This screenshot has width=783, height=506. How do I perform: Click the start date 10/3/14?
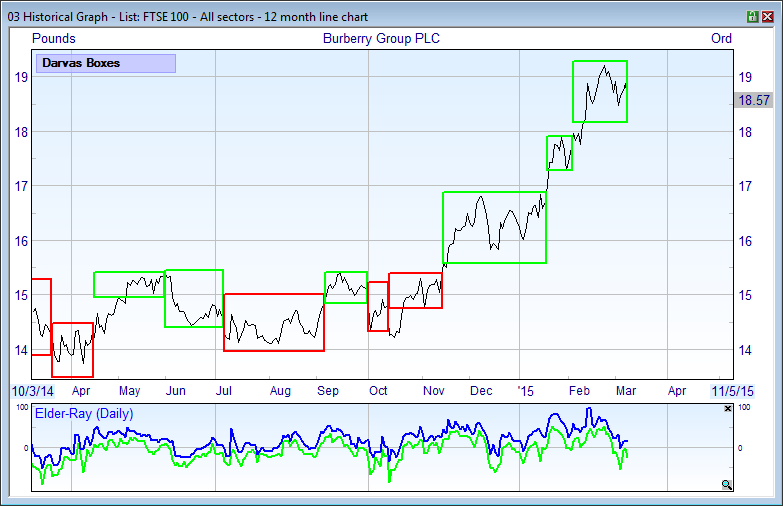tap(32, 391)
